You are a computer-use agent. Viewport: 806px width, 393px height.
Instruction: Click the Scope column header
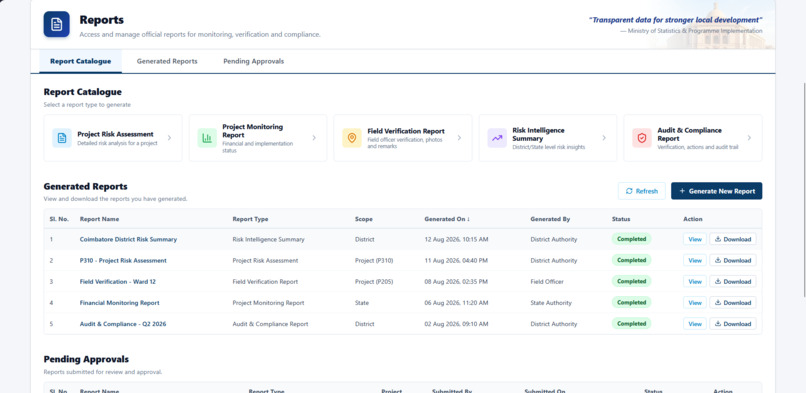(363, 219)
